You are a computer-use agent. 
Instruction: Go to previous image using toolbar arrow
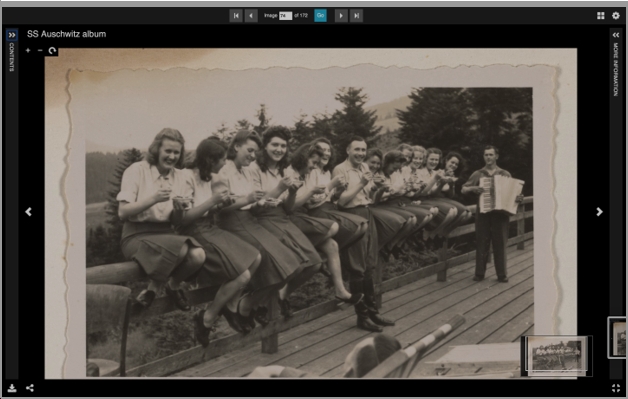251,16
